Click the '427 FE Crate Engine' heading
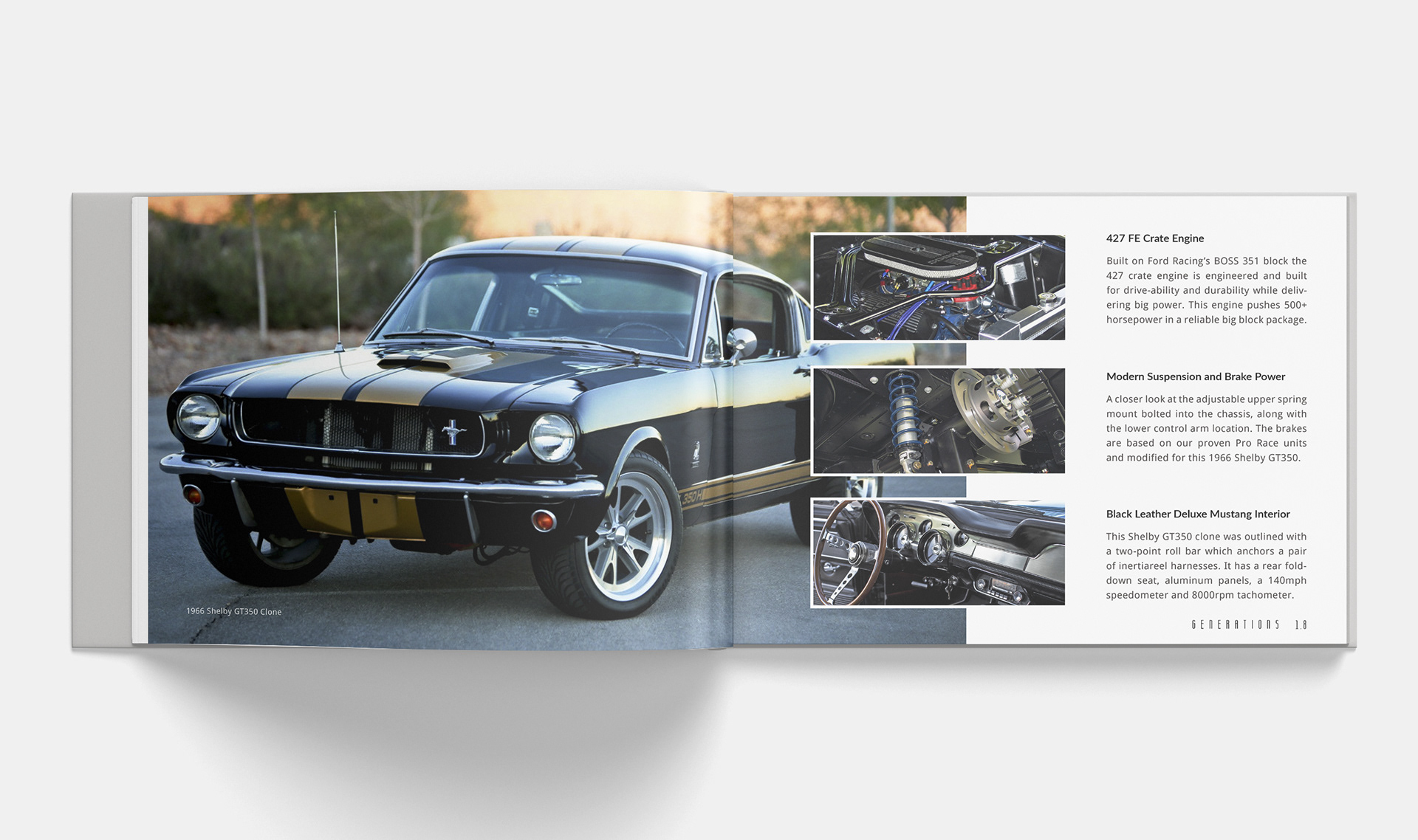This screenshot has width=1418, height=840. (1155, 238)
